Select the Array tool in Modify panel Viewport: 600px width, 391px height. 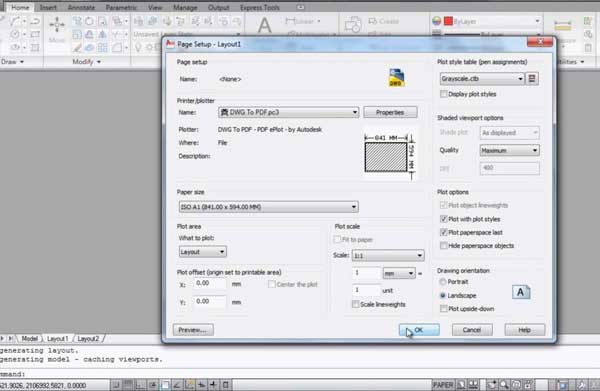click(102, 48)
